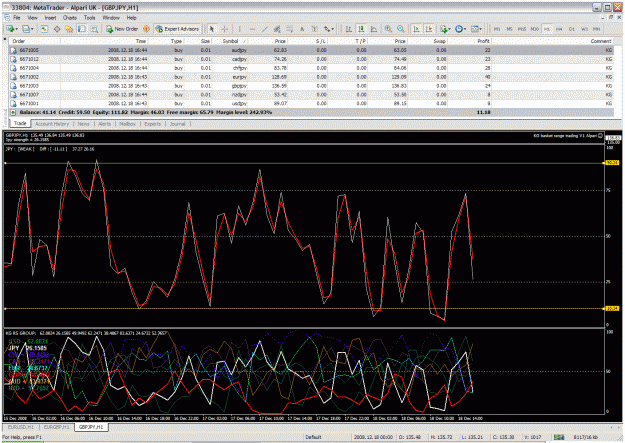Open the EURUSD,H1 chart tab
This screenshot has width=625, height=443.
coord(21,427)
